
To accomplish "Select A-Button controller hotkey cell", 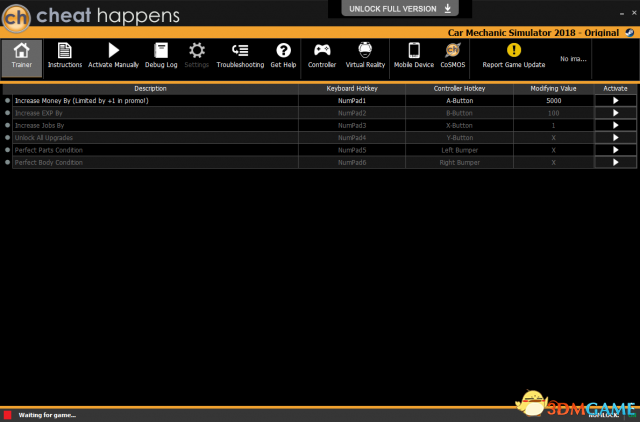I will click(x=460, y=101).
